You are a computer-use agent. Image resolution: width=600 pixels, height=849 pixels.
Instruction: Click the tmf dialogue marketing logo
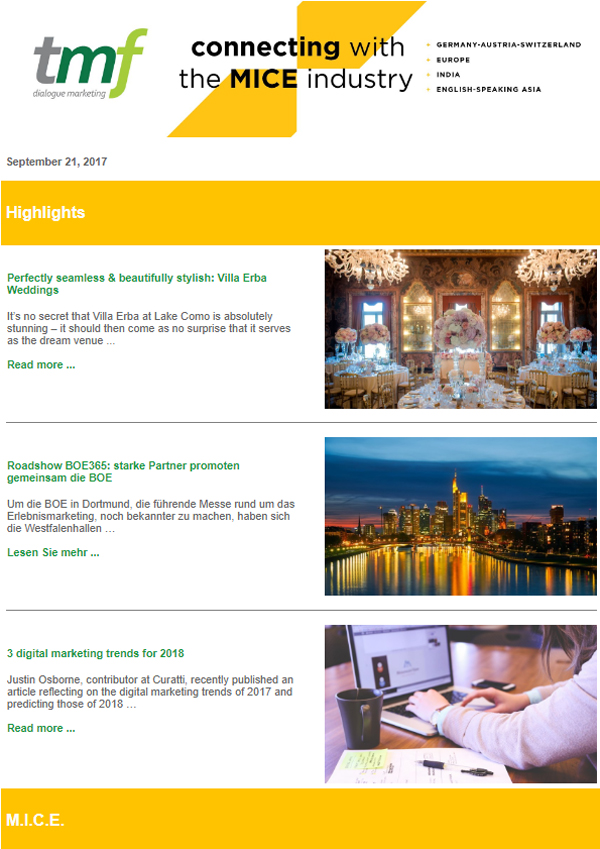(x=90, y=64)
